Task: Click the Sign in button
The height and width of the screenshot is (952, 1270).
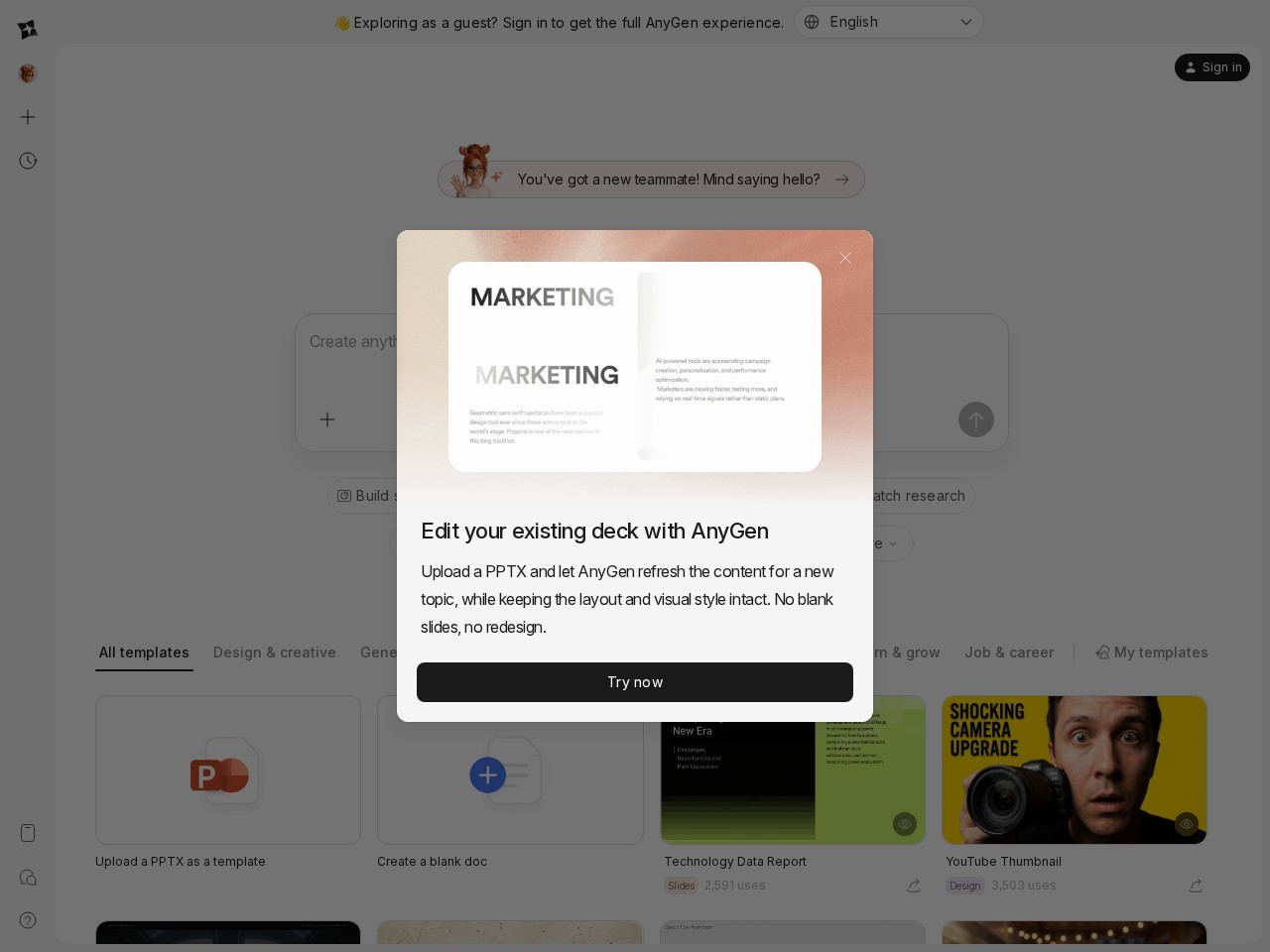Action: 1211,67
